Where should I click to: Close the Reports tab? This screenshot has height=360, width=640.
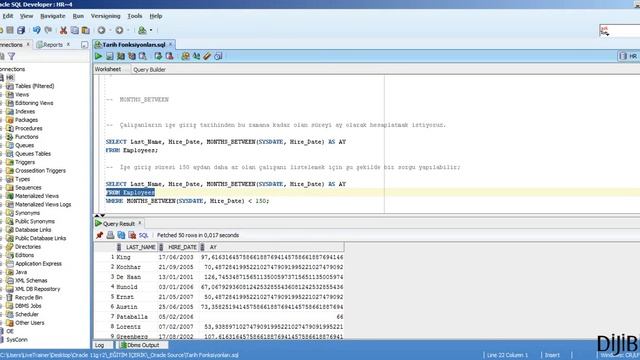[68, 44]
